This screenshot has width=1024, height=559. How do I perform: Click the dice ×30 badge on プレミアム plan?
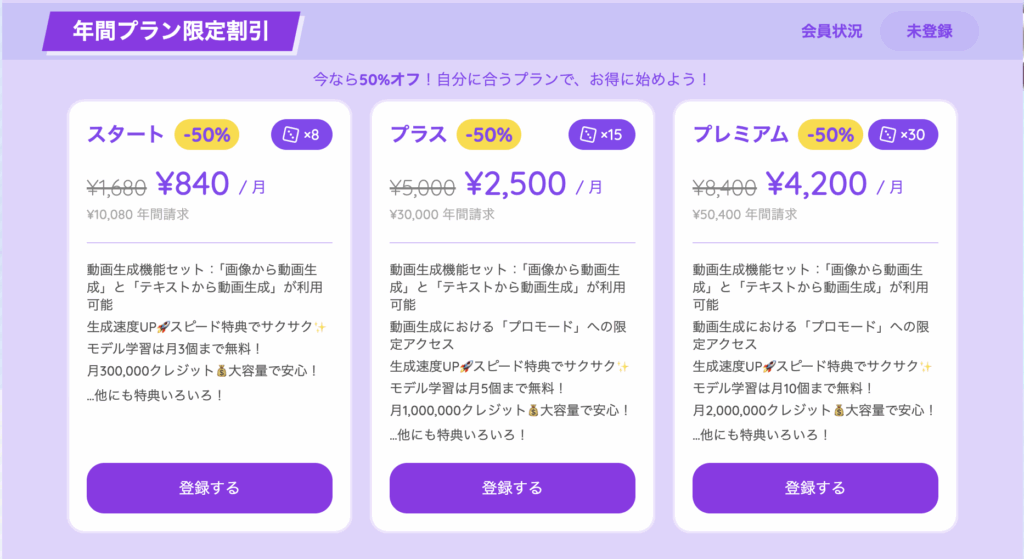click(903, 135)
